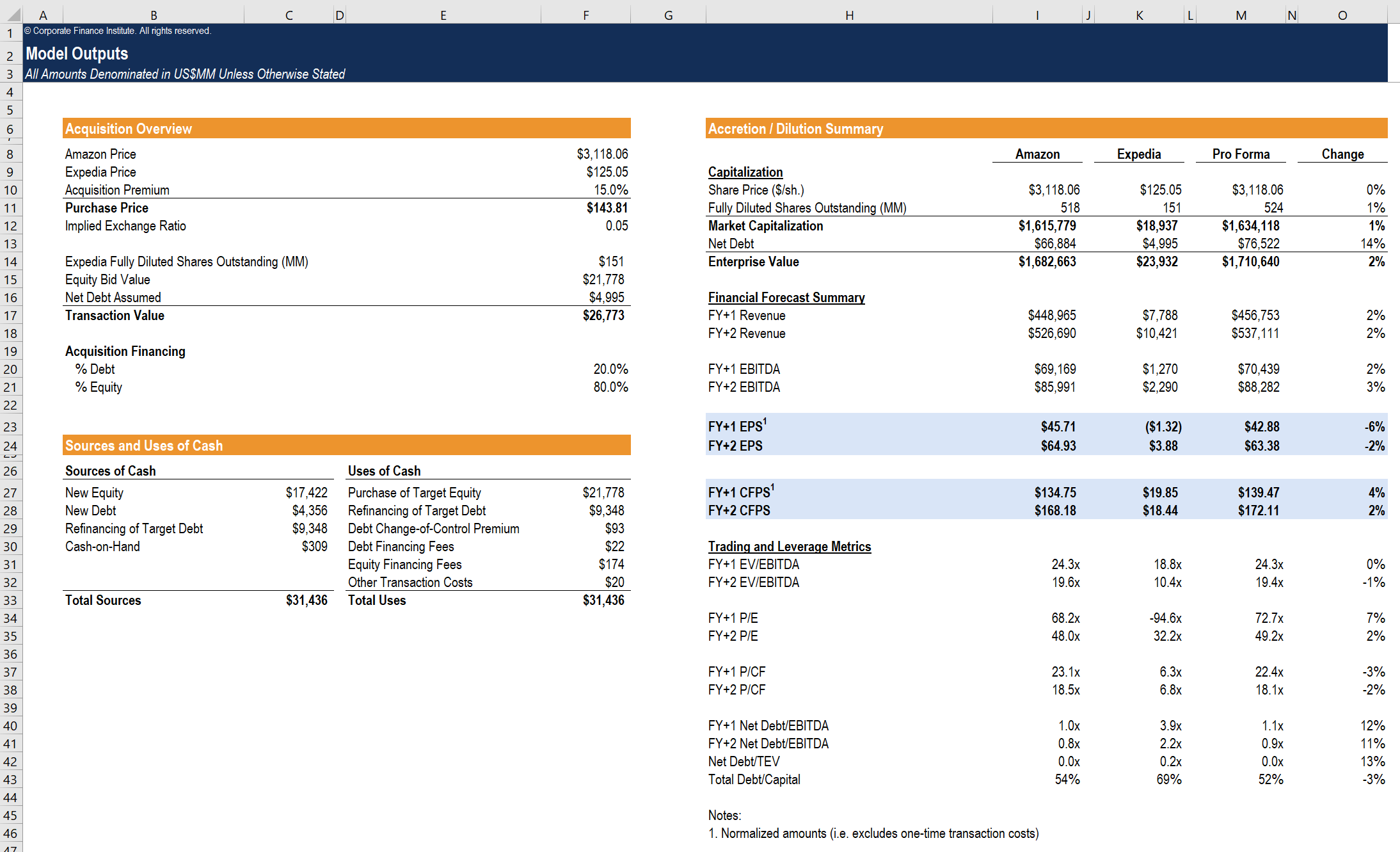This screenshot has width=1400, height=852.
Task: Click the FY+2 CFPS Change 2% cell
Action: click(x=1376, y=511)
